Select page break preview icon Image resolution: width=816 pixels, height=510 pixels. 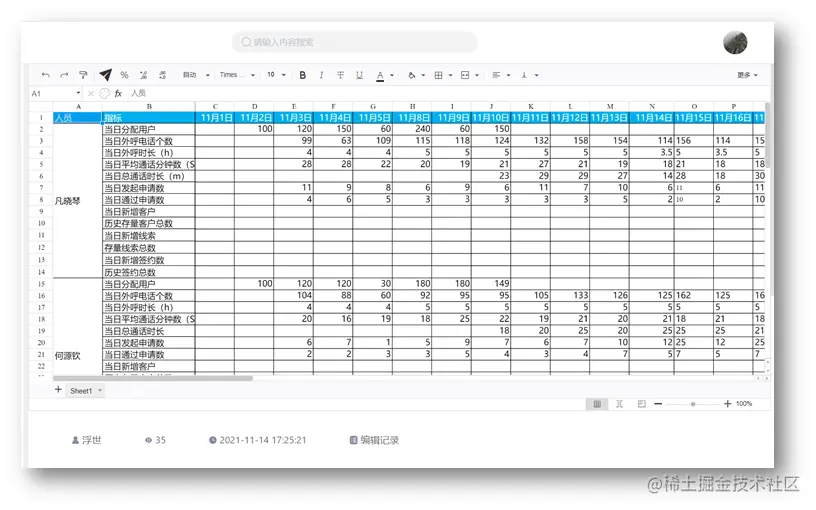point(642,404)
